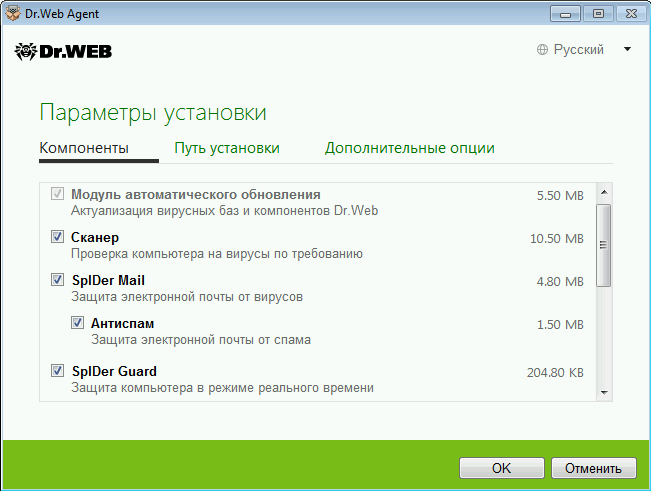Image resolution: width=651 pixels, height=491 pixels.
Task: Open the Дополнительные опции tab
Action: point(410,148)
